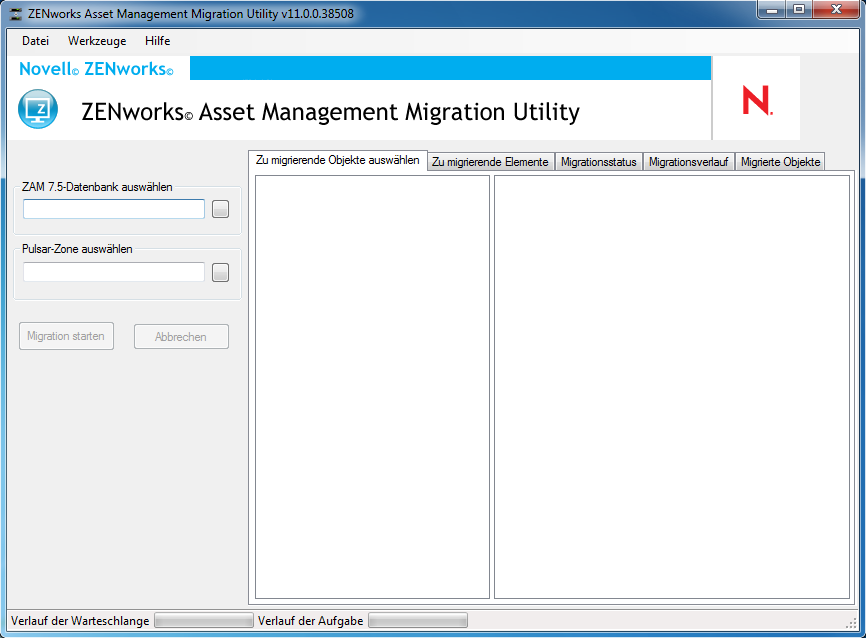This screenshot has width=866, height=638.
Task: Click browse button next to Pulsar-Zone field
Action: coord(220,272)
